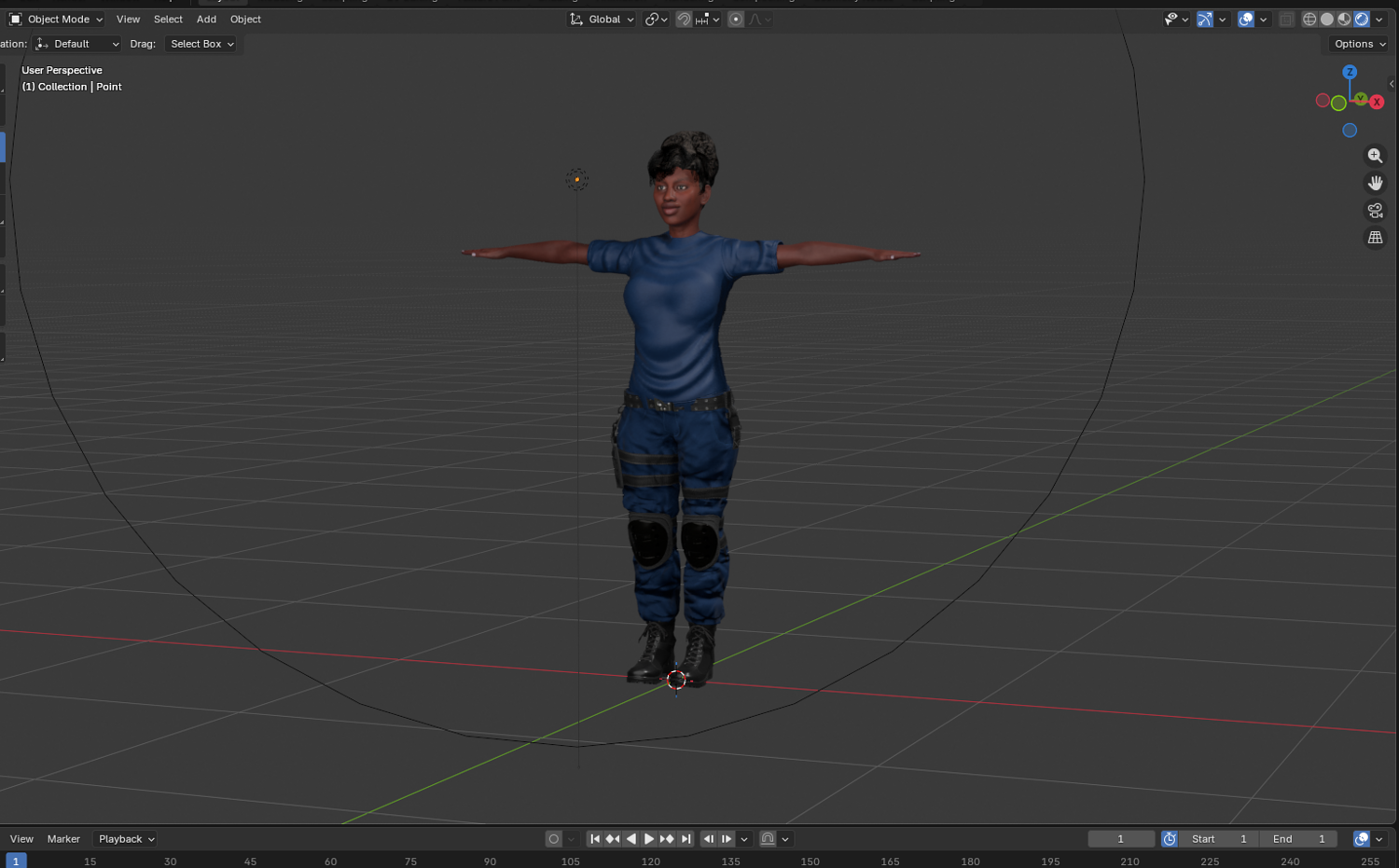Screen dimensions: 1399x868
Task: Select the hand pan view icon
Action: tap(1375, 183)
